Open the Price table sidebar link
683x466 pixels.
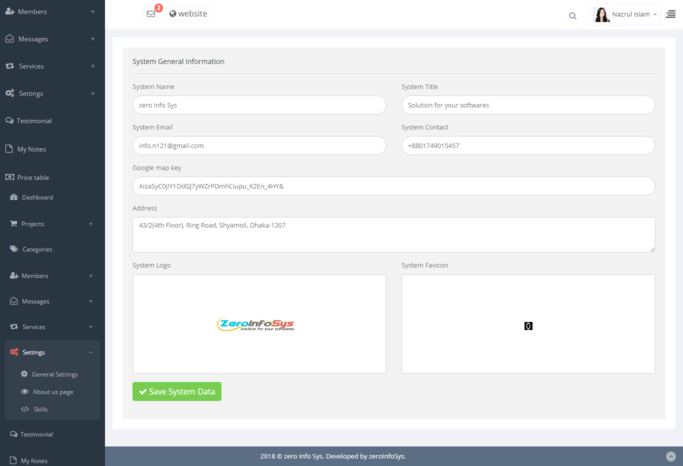coord(33,177)
